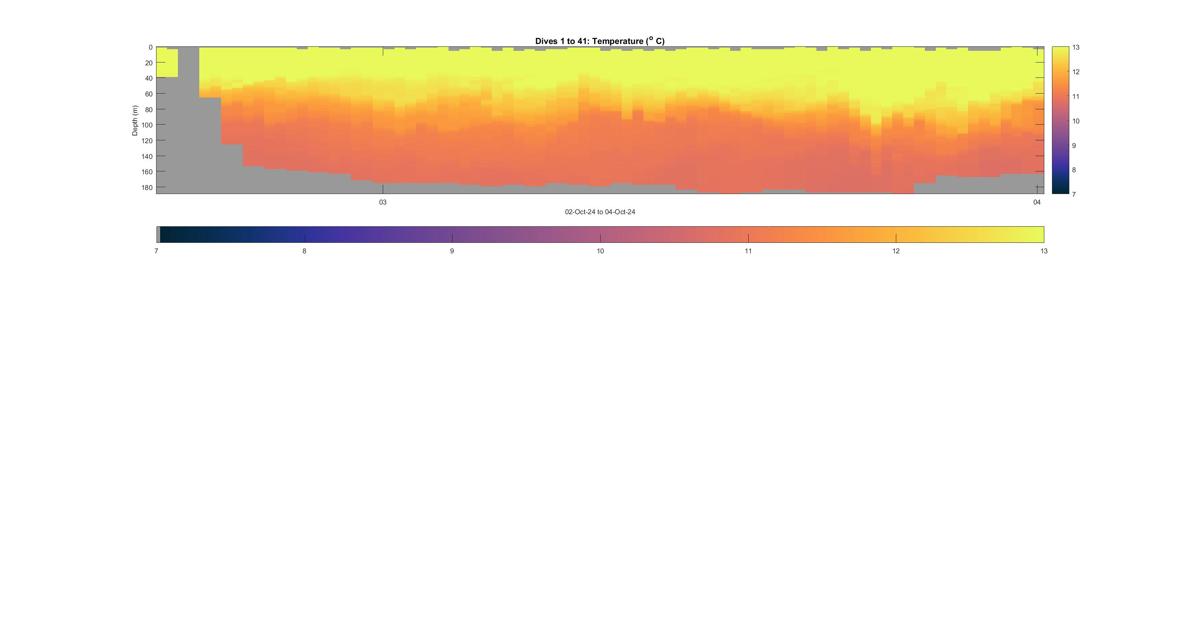1200x622 pixels.
Task: Click the horizontal colorbar tick label '12'
Action: tap(896, 252)
